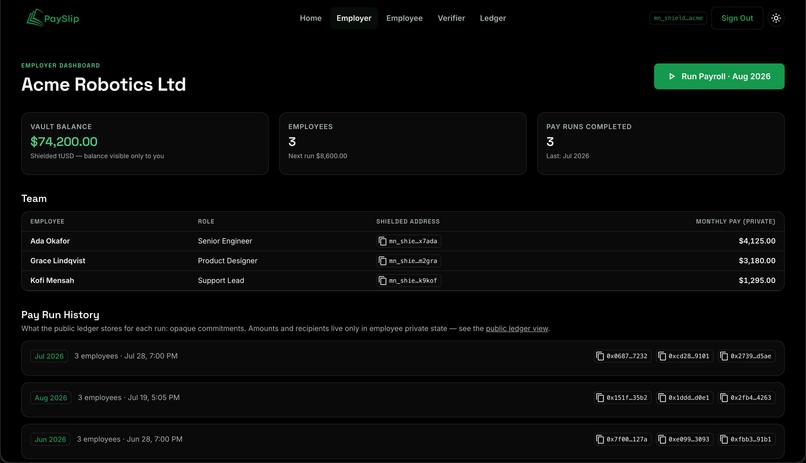This screenshot has width=806, height=463.
Task: Toggle the light/dark theme sun icon
Action: coord(776,18)
